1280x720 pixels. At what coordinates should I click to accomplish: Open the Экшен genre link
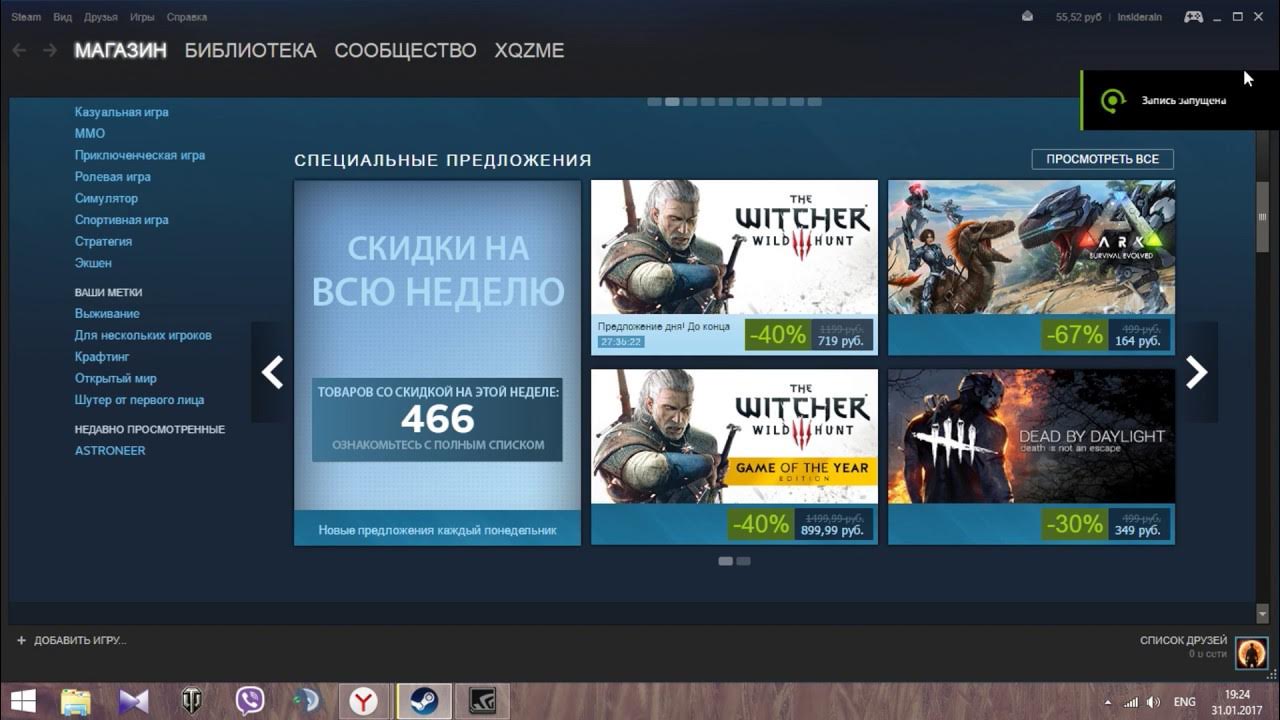click(93, 263)
